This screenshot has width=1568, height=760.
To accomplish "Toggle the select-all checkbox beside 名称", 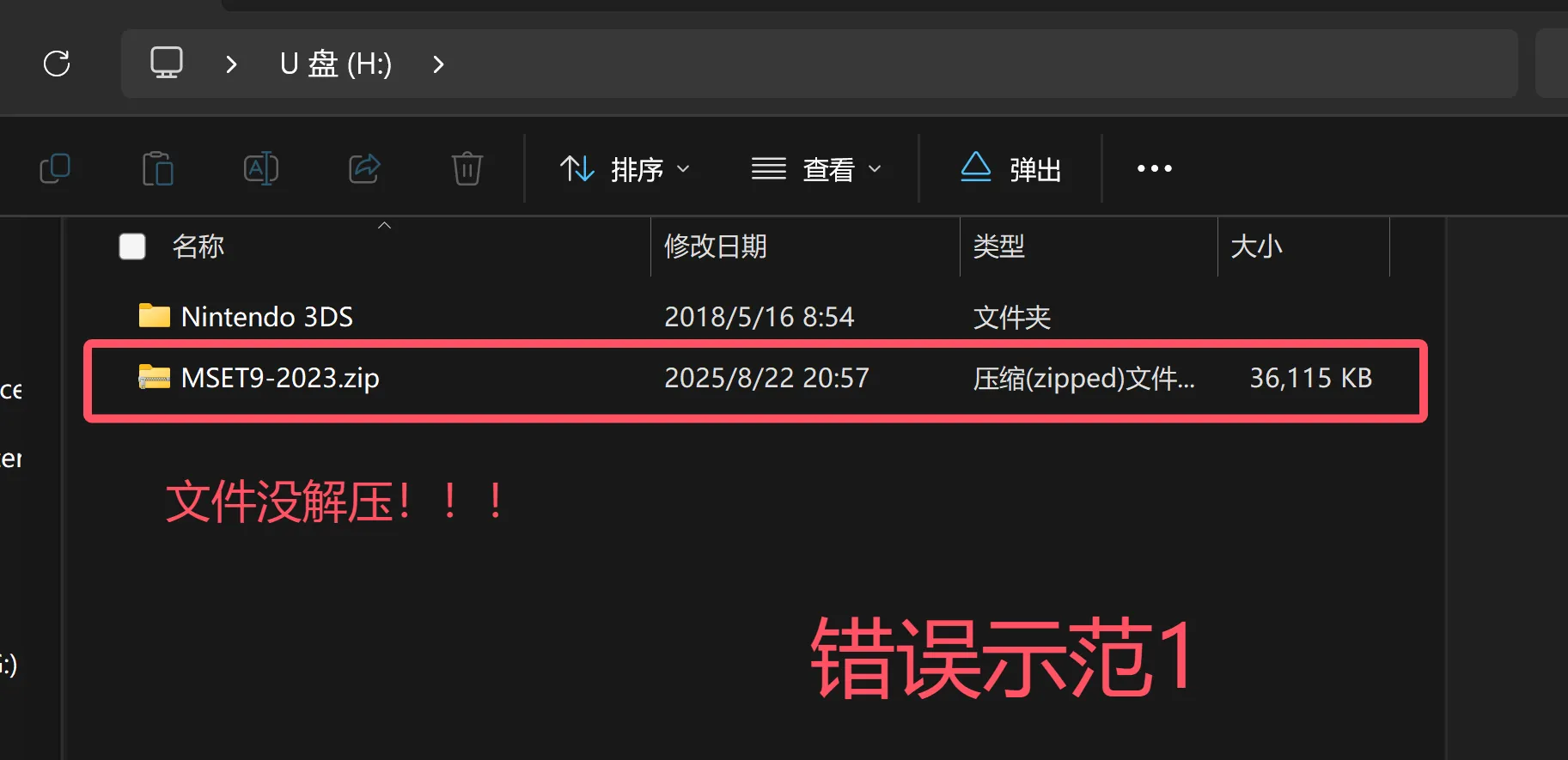I will coord(132,246).
